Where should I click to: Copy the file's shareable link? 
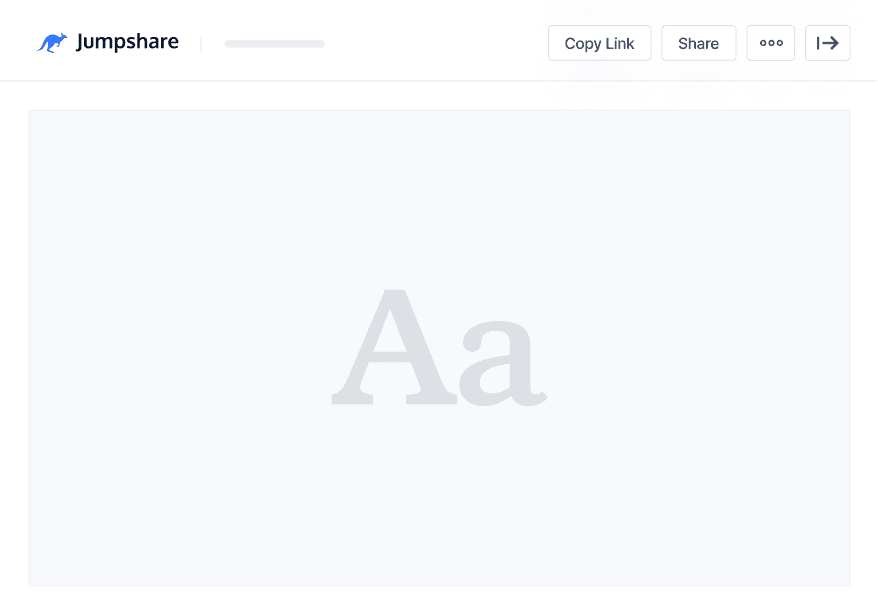point(599,43)
